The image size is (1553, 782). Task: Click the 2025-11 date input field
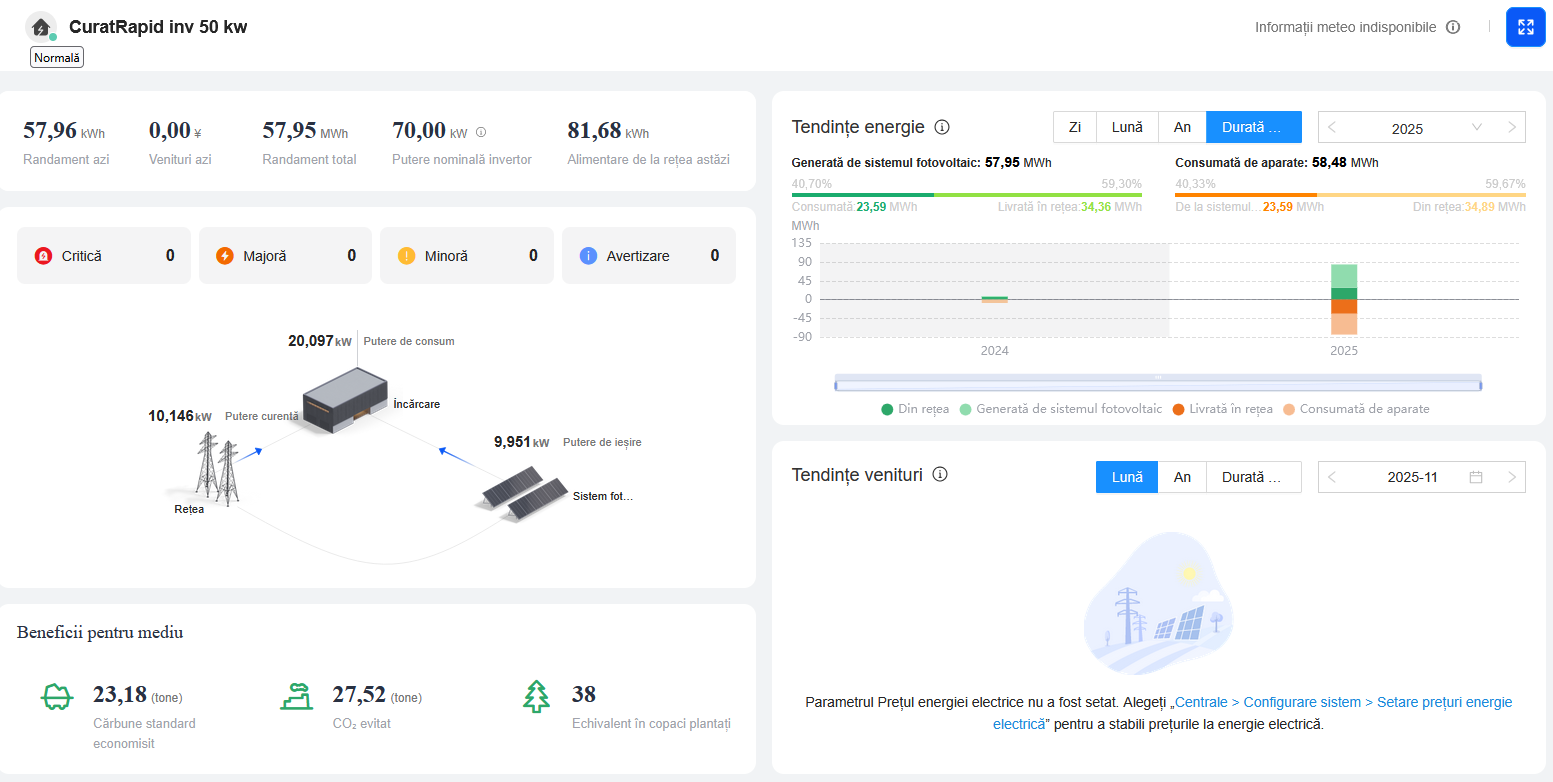(1411, 477)
